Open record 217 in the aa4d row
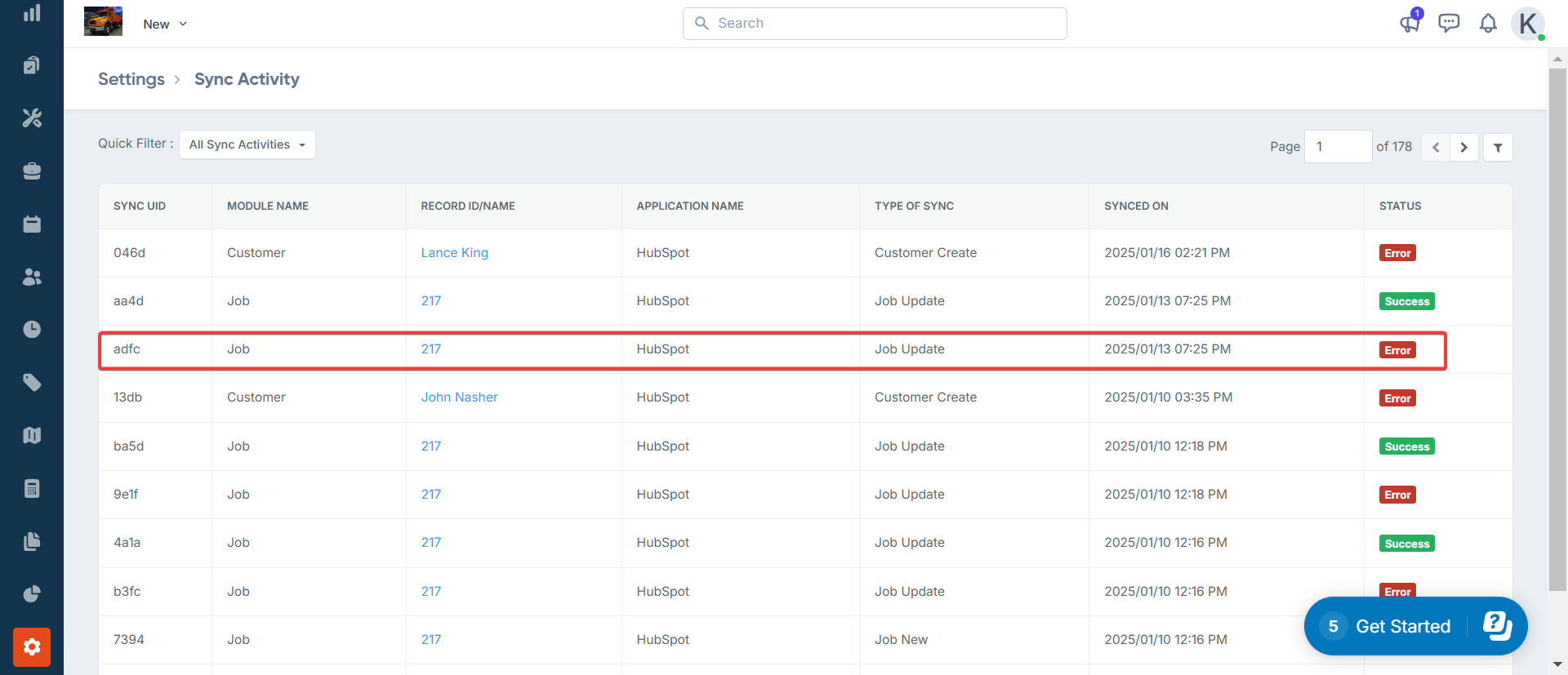Image resolution: width=1568 pixels, height=675 pixels. click(x=431, y=301)
